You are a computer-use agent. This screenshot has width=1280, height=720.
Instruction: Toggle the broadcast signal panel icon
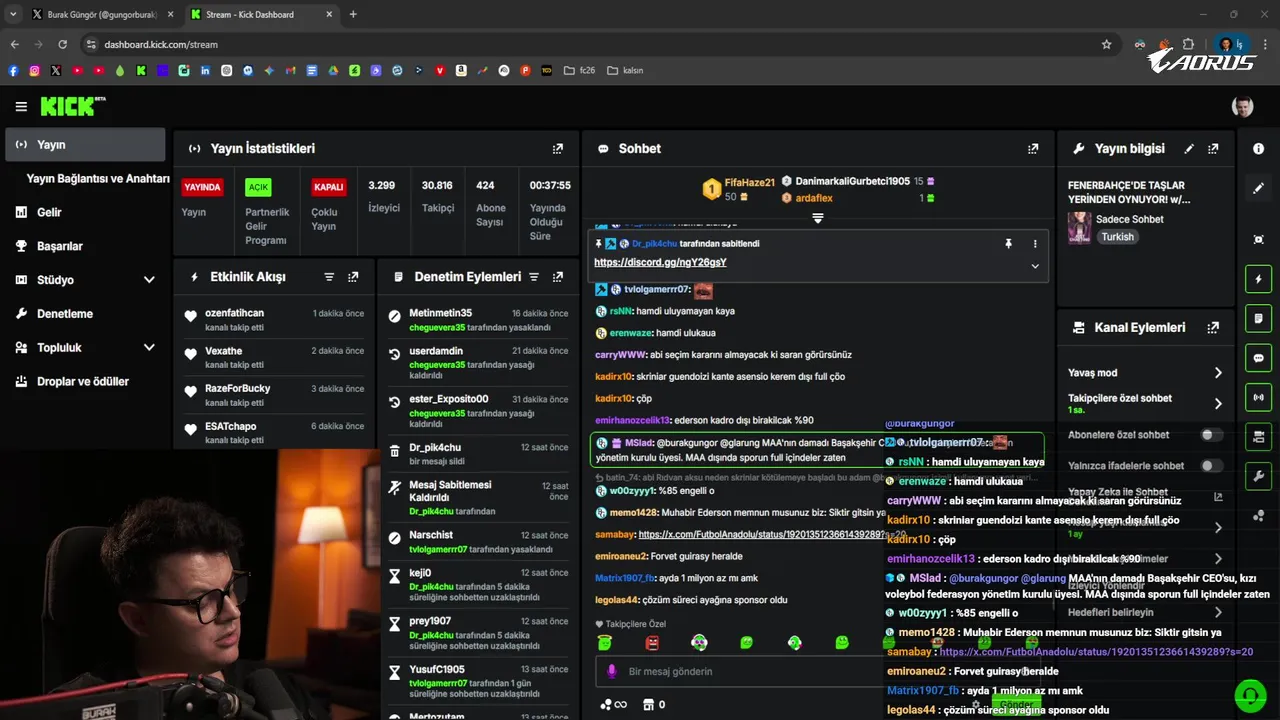[x=1258, y=397]
